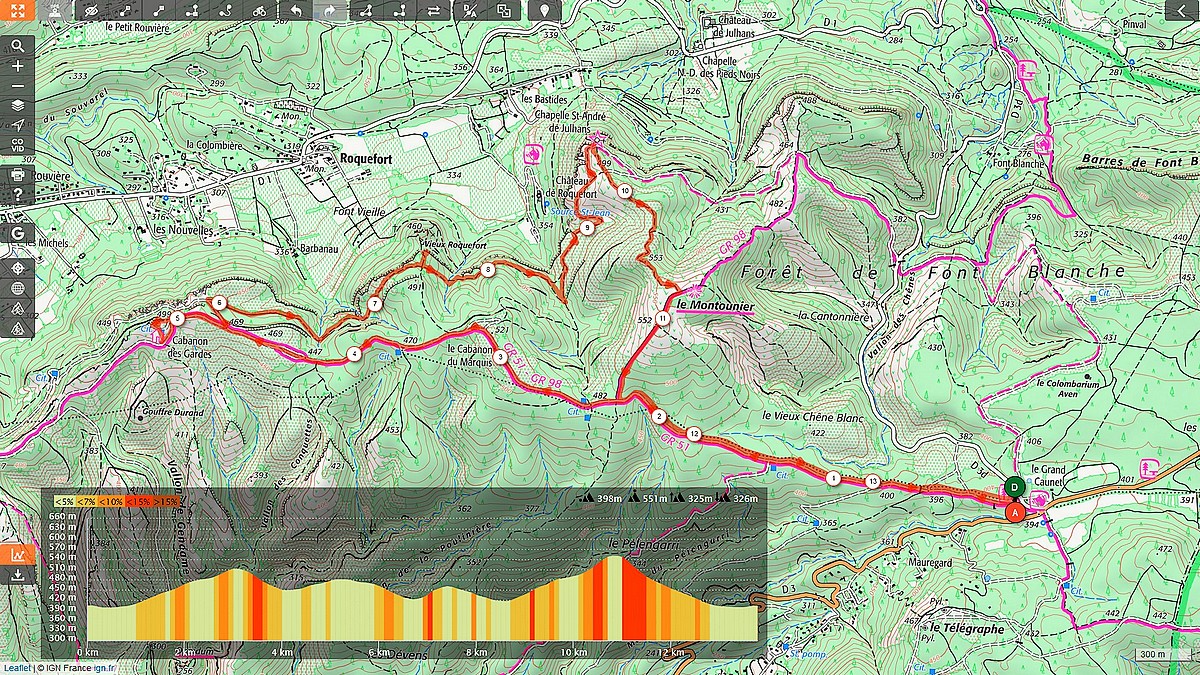
Task: Open the Leaflet attribution link
Action: [x=16, y=668]
